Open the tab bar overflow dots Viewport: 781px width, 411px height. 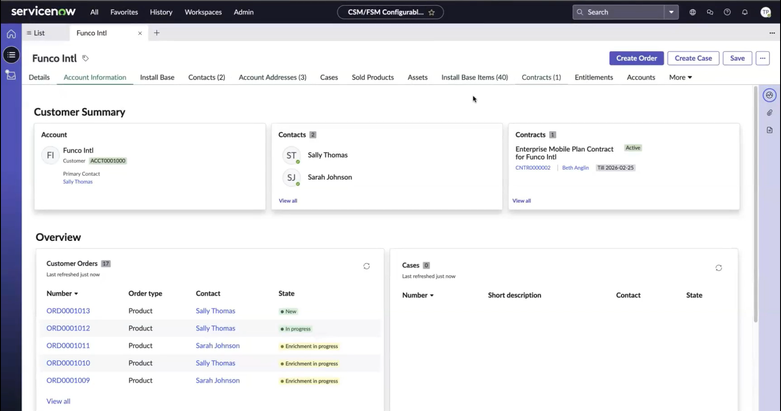click(772, 33)
